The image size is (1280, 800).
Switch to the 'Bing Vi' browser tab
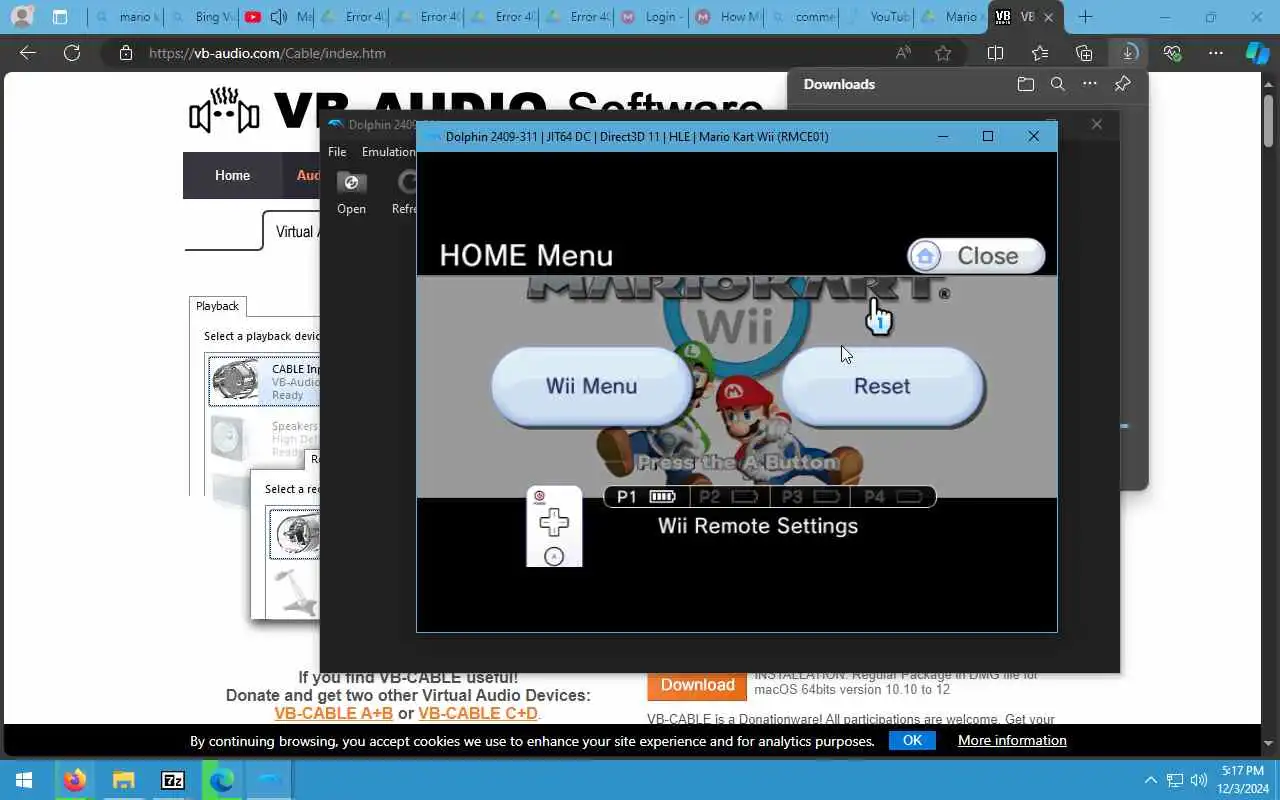(x=202, y=17)
